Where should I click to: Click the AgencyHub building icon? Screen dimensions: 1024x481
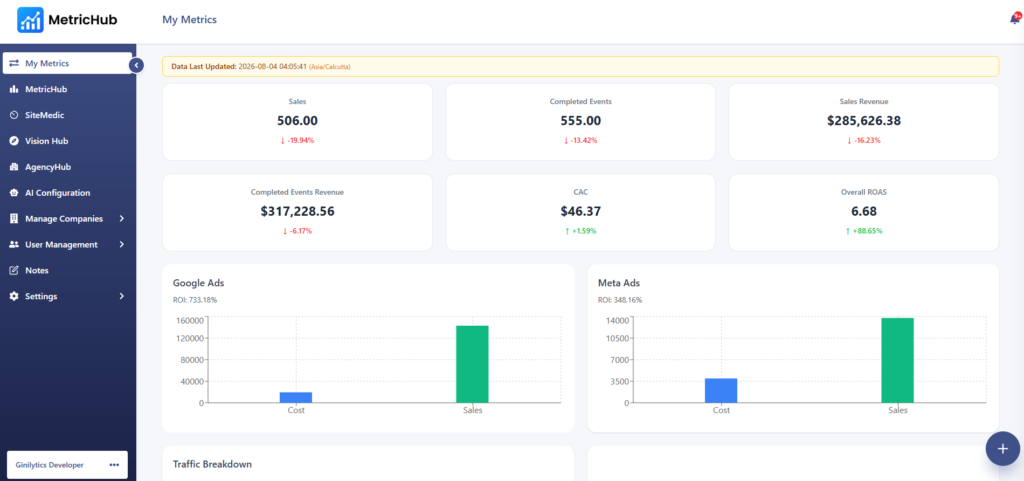tap(14, 167)
